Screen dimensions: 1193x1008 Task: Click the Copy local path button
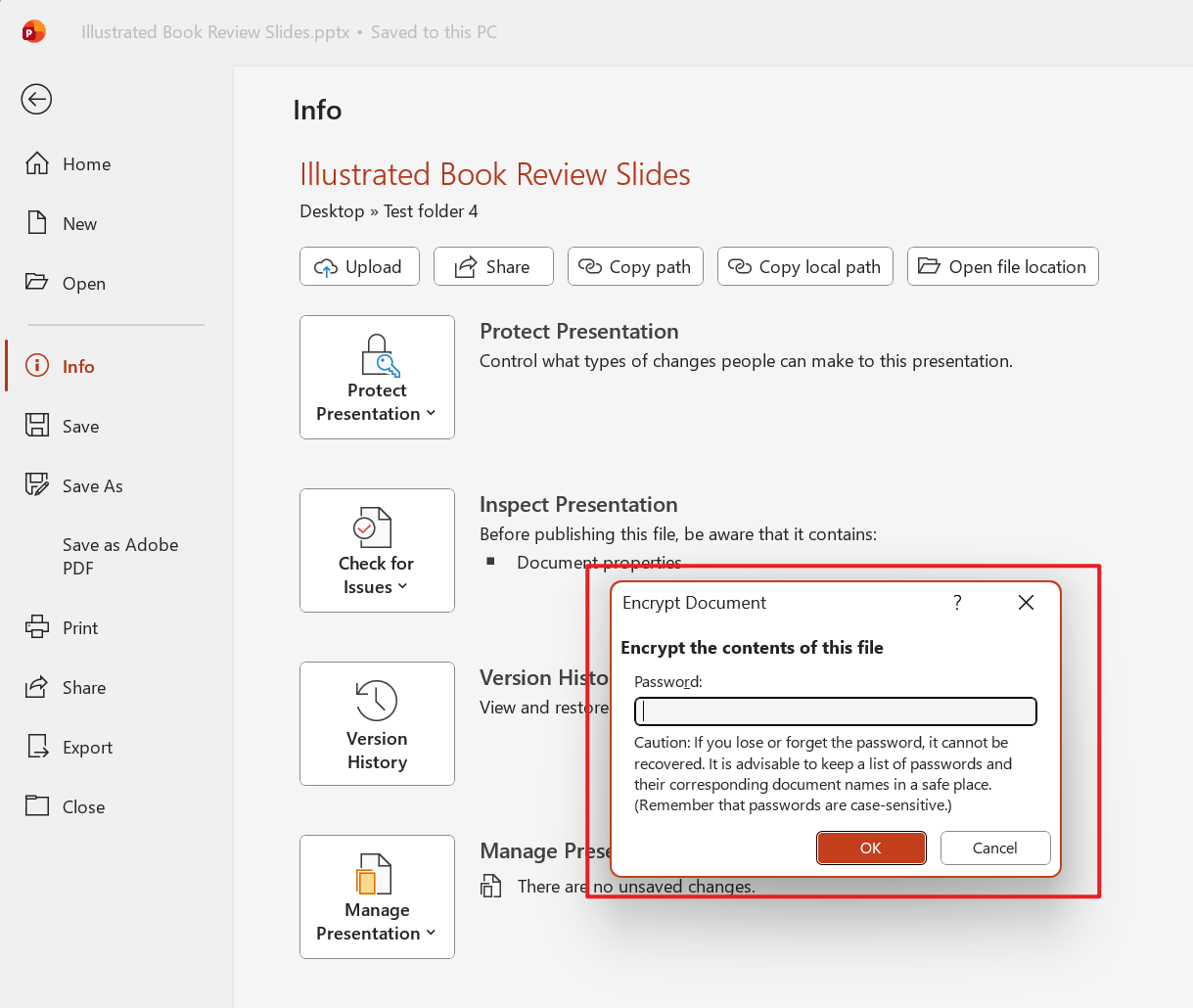pos(804,266)
